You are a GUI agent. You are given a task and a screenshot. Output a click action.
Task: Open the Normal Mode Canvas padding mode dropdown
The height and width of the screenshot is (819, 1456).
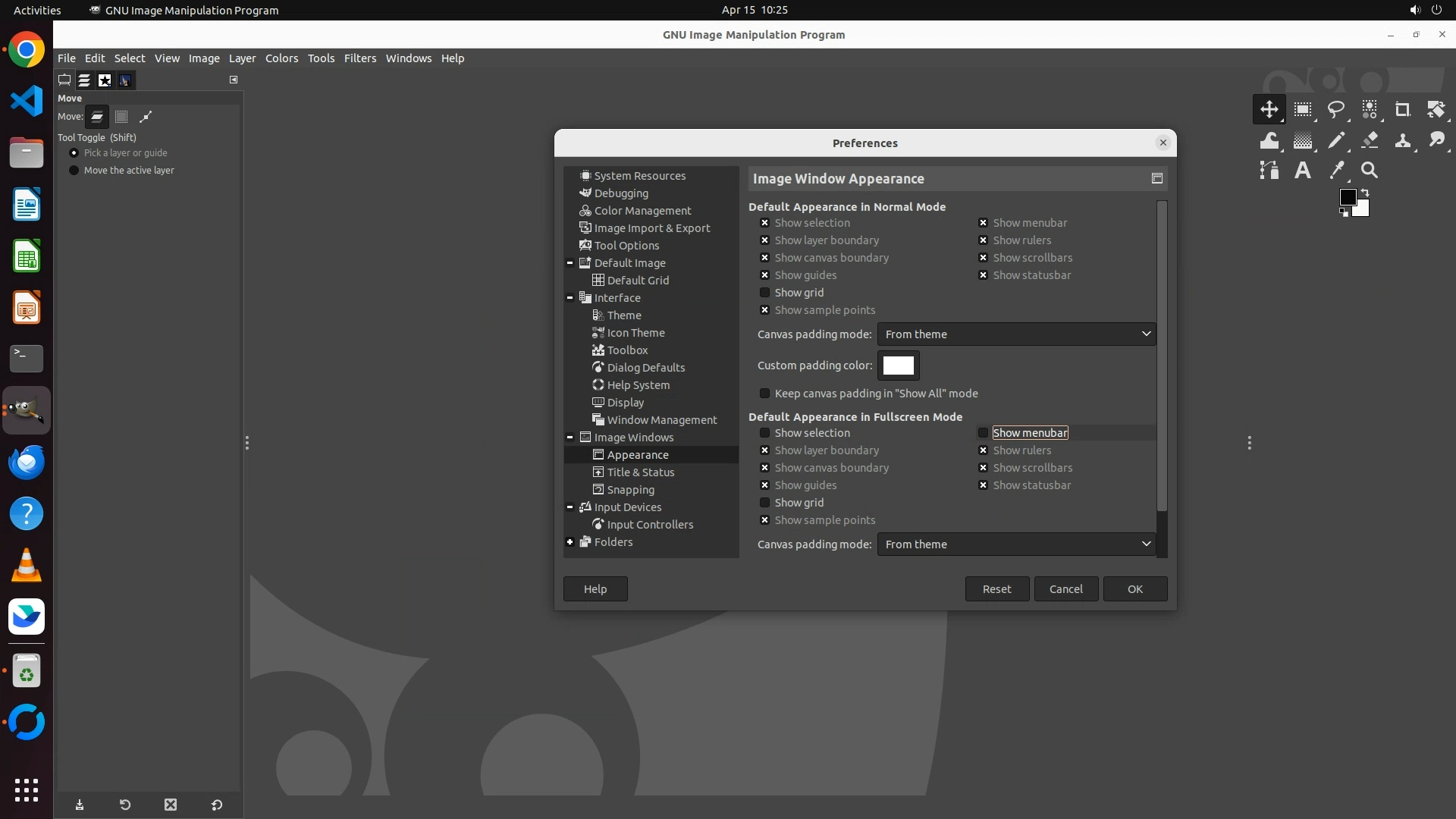[x=1016, y=334]
